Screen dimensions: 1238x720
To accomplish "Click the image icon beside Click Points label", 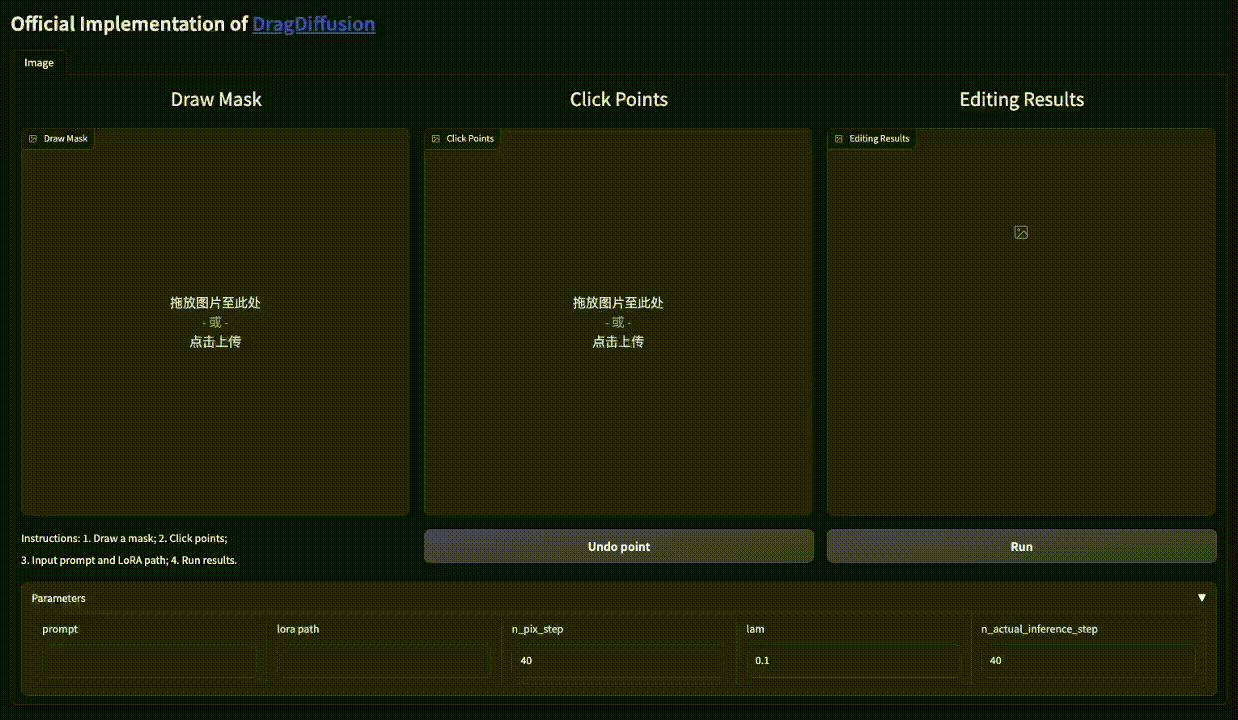I will click(436, 139).
